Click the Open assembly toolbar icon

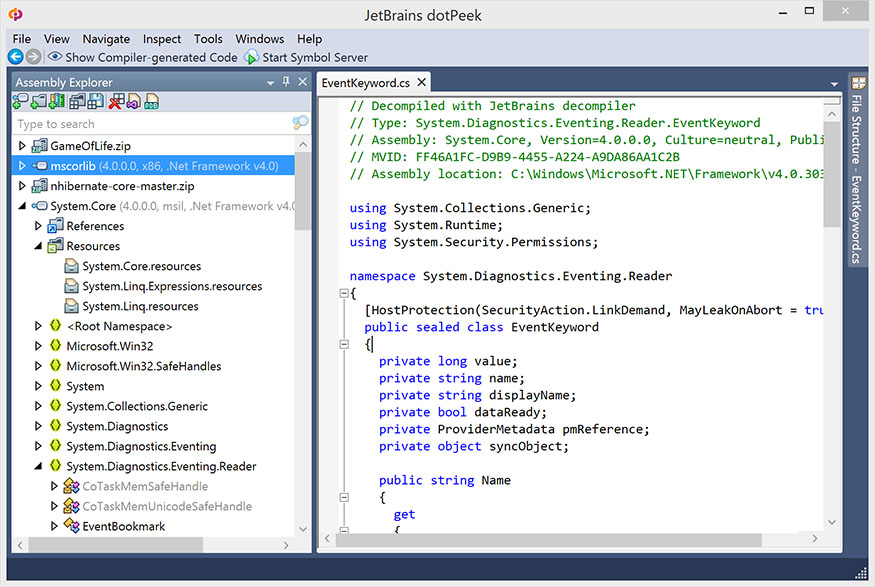pos(20,102)
